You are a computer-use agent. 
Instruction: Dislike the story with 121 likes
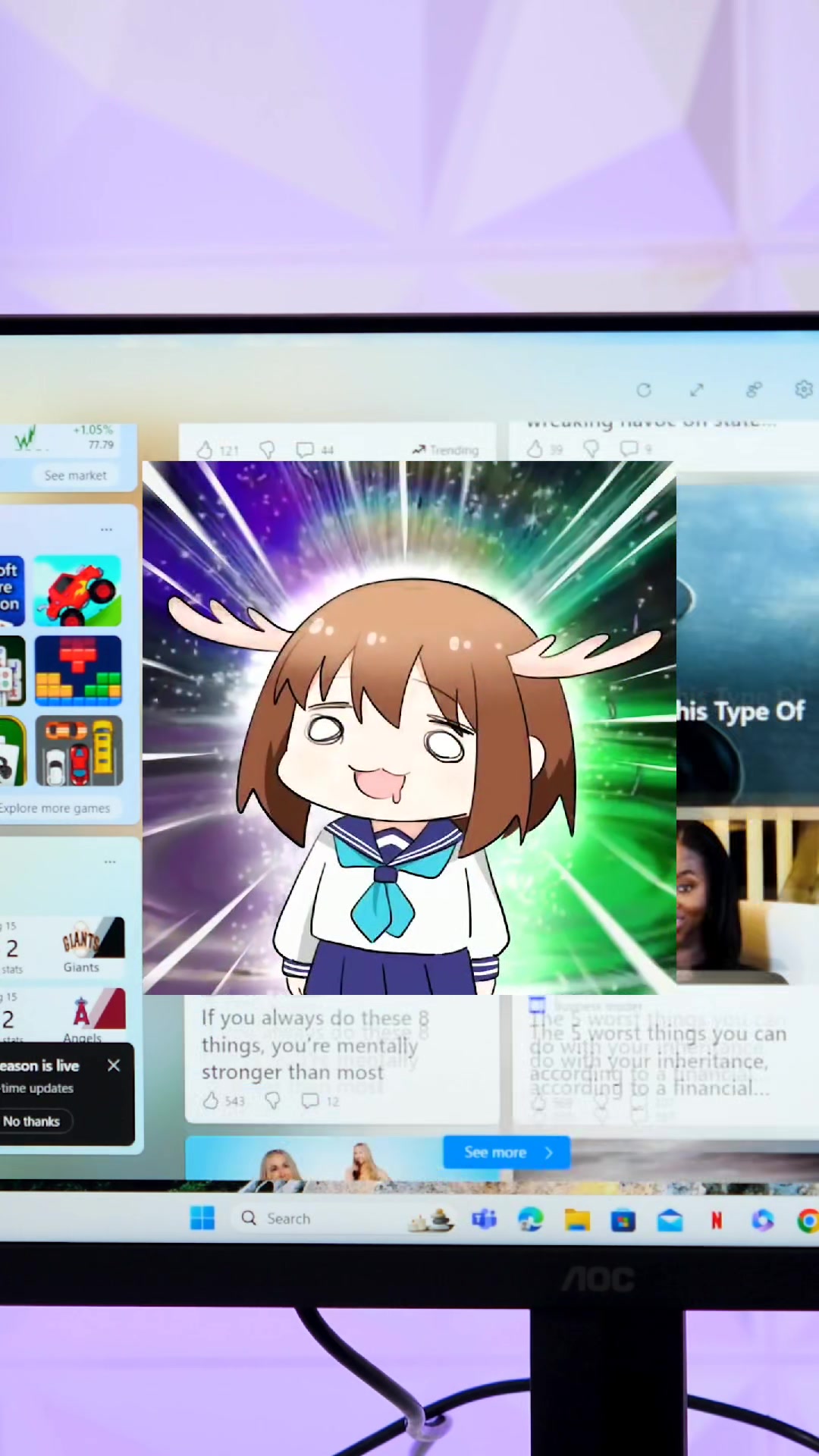[267, 450]
